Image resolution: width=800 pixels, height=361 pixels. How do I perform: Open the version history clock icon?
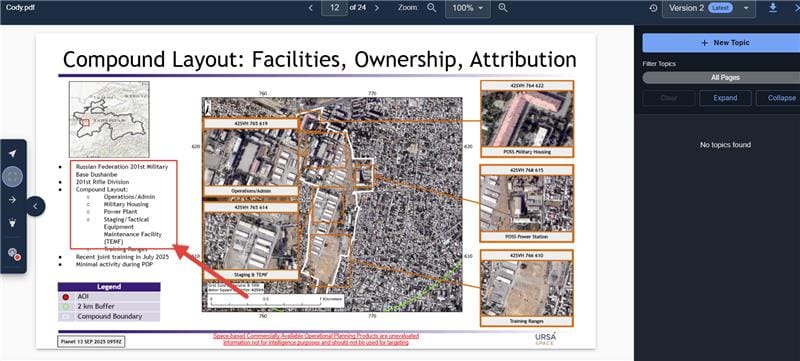point(654,8)
